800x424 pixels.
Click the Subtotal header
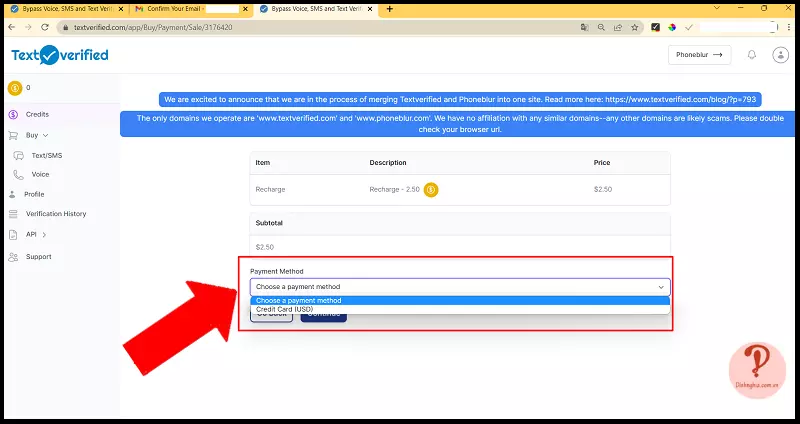pos(269,223)
